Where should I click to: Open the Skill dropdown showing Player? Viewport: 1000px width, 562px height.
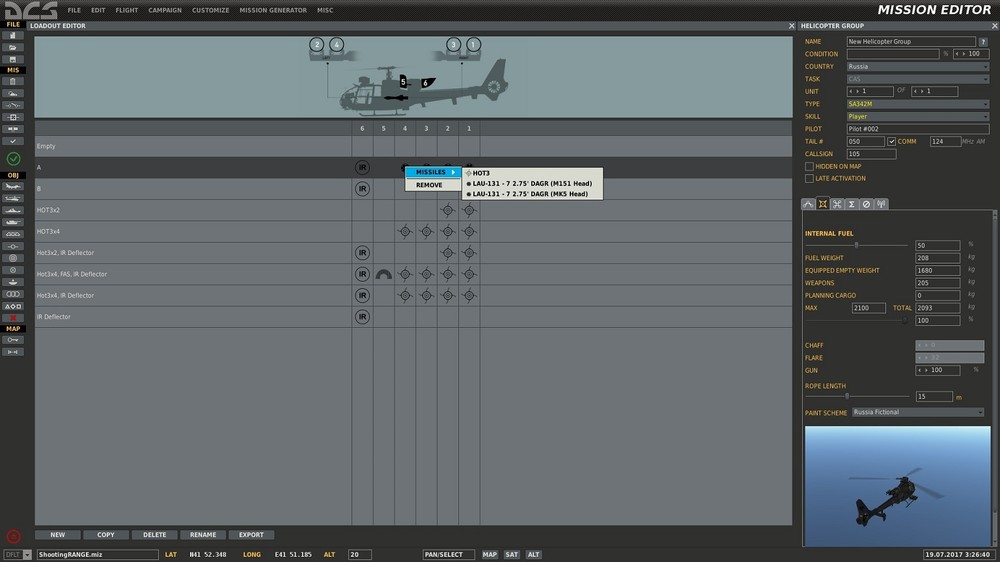coord(918,117)
